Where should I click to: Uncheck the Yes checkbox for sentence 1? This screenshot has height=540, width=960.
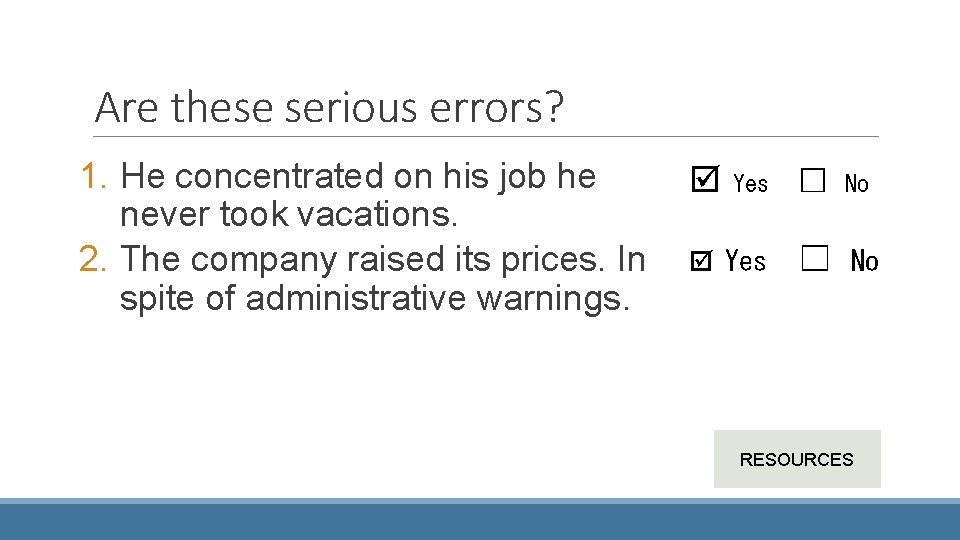coord(705,179)
